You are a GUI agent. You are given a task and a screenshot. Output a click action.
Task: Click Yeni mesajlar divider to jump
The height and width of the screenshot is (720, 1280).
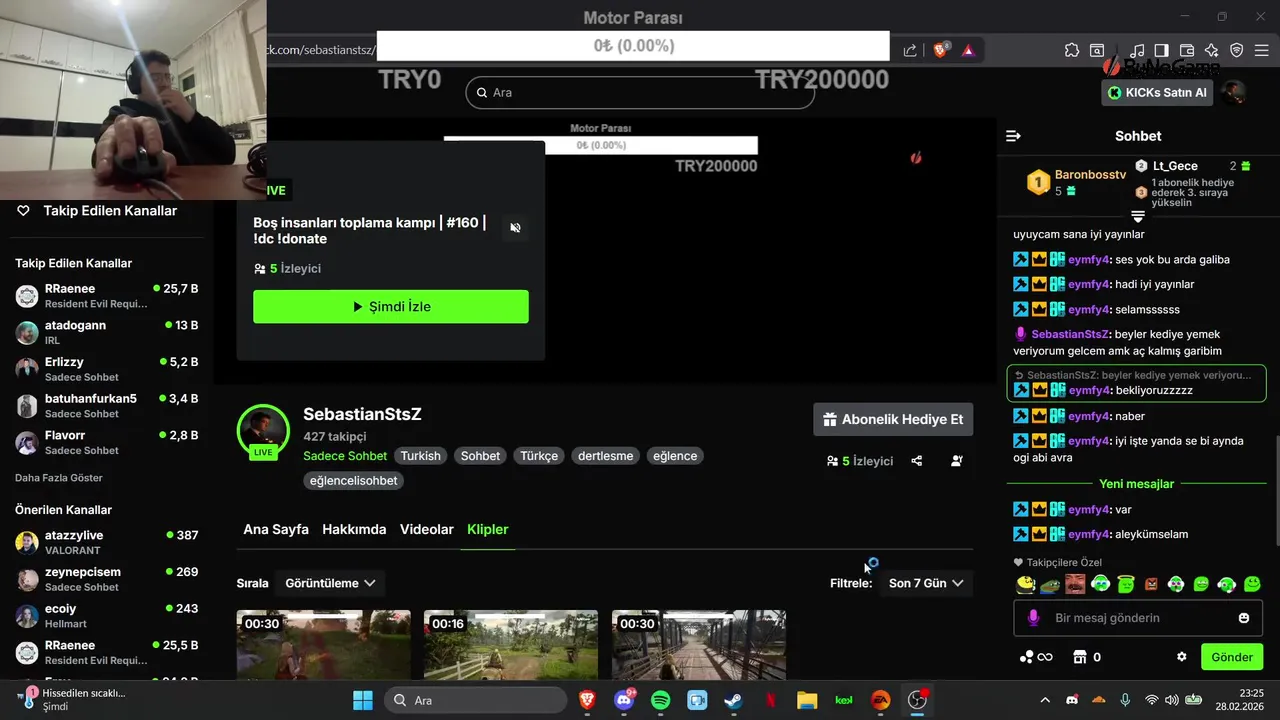1137,484
